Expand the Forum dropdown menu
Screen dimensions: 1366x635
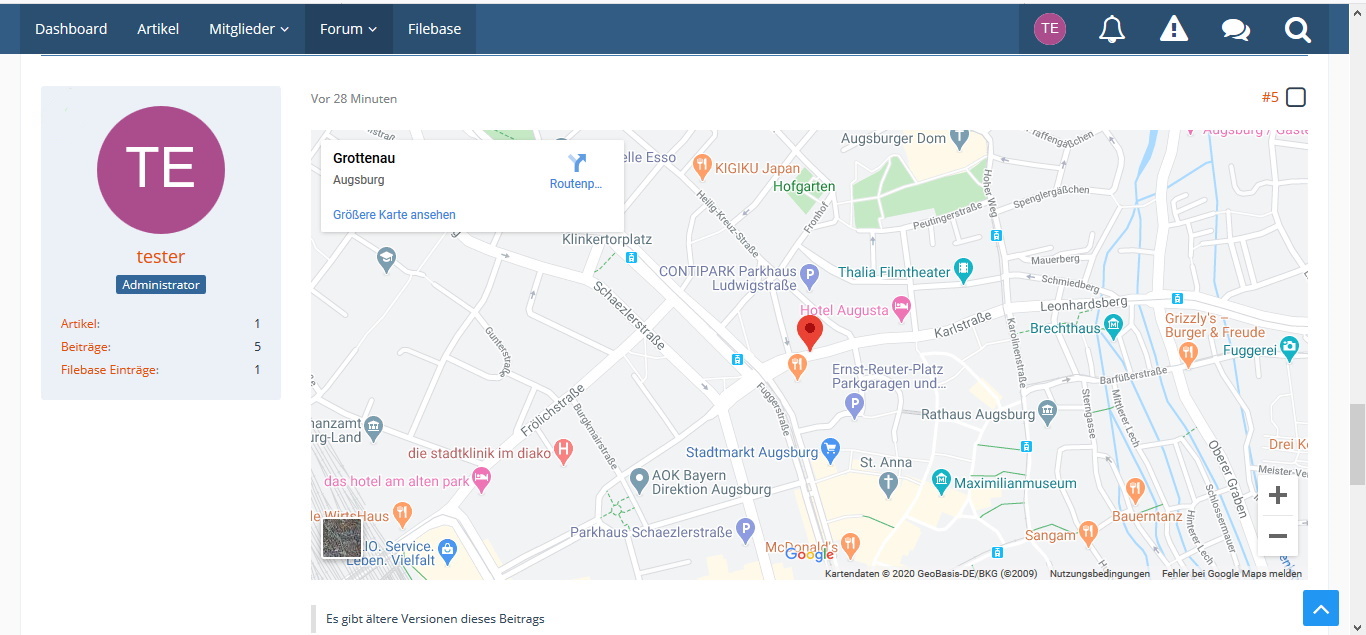(x=349, y=29)
